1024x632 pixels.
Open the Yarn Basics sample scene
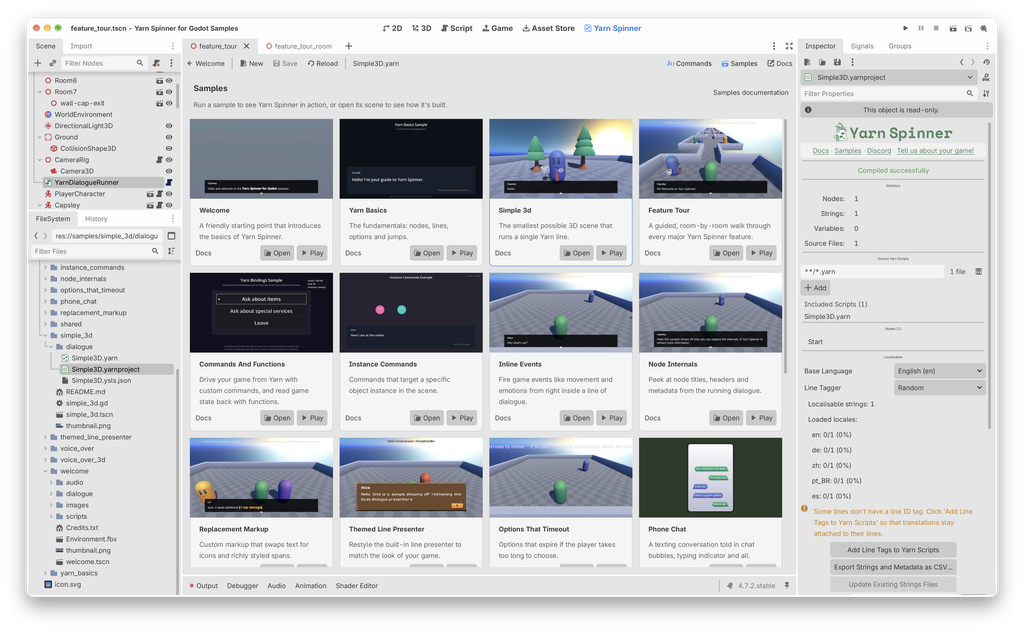pos(426,253)
